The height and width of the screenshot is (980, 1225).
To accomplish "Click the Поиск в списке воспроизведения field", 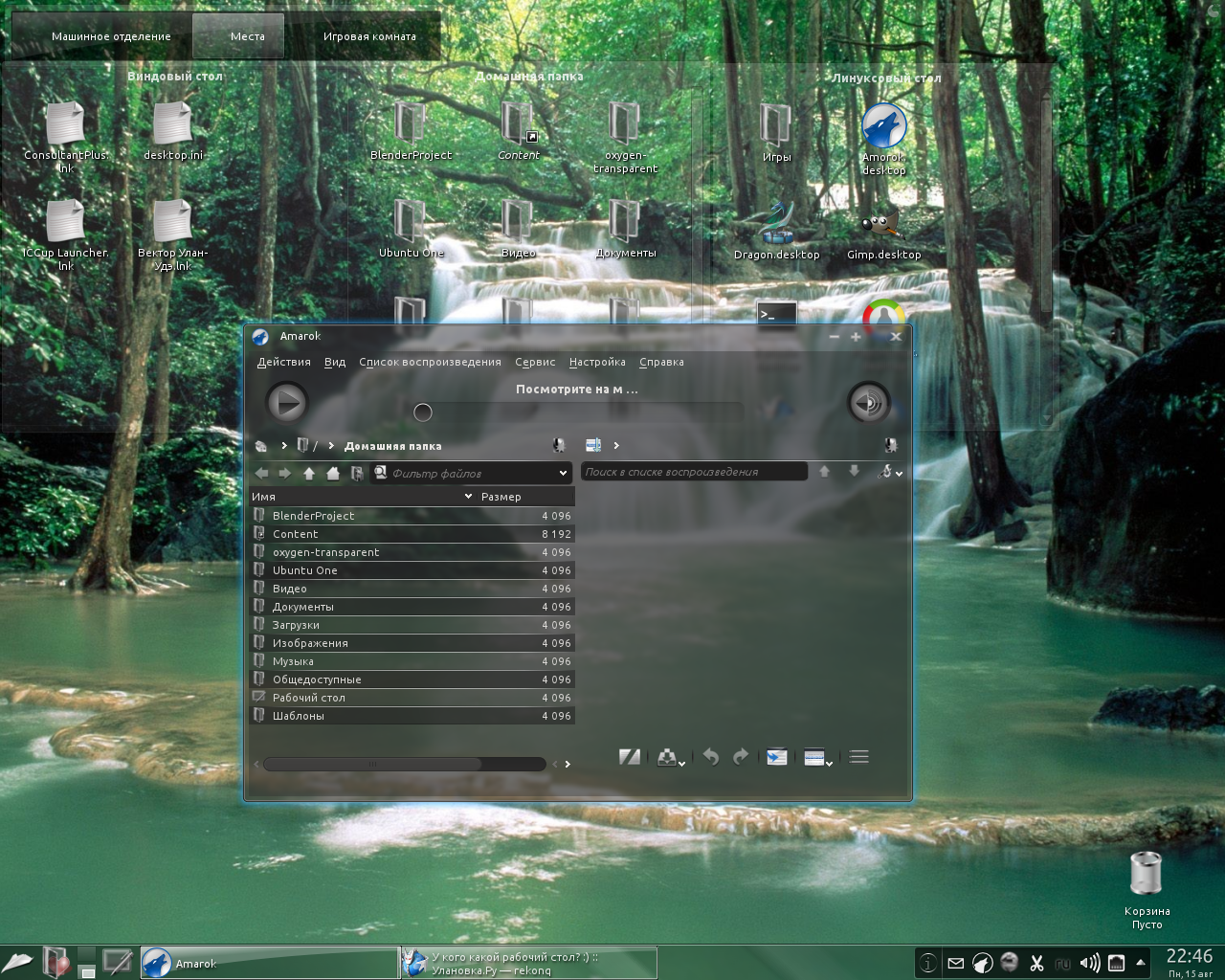I will point(693,471).
